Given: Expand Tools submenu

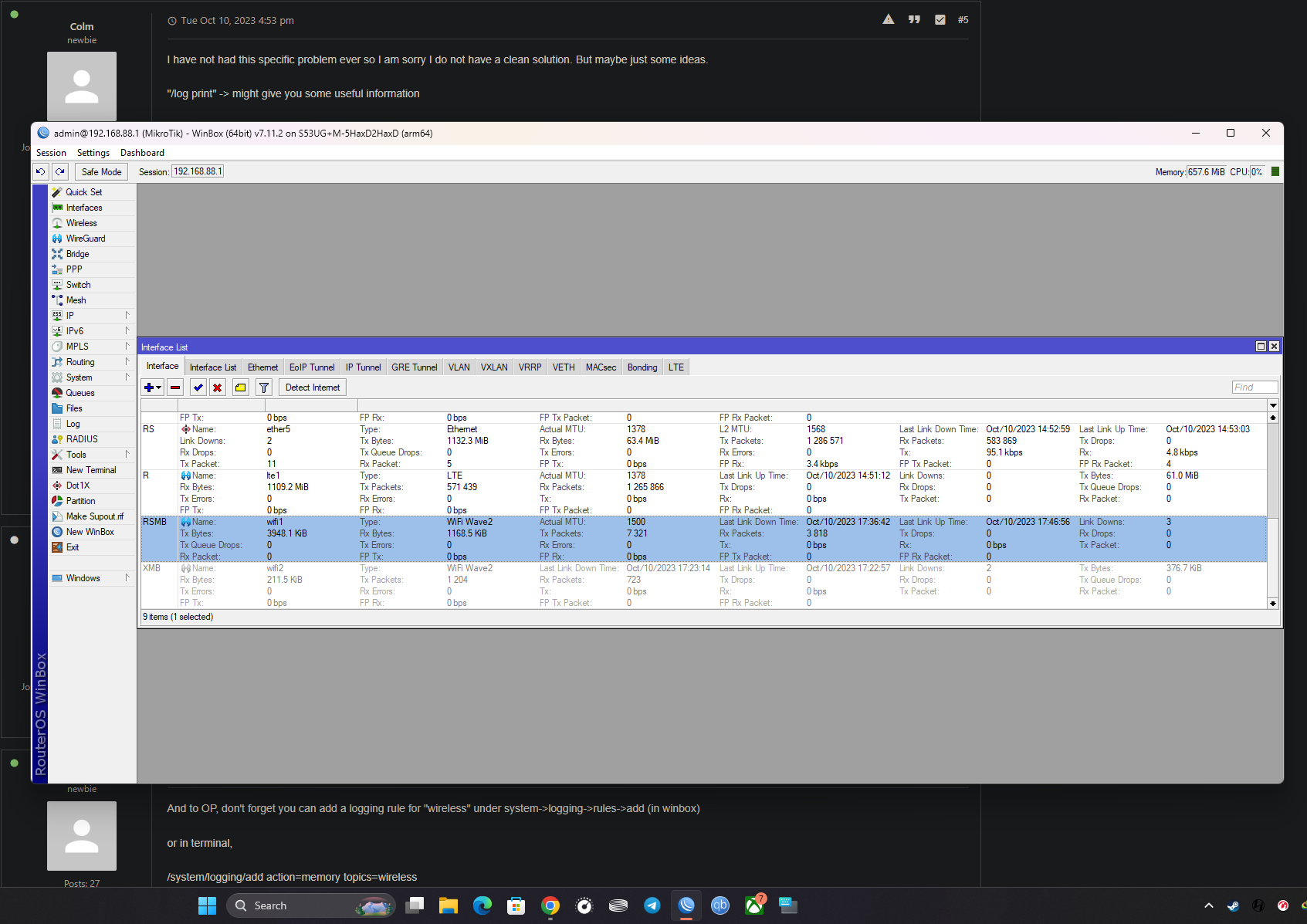Looking at the screenshot, I should pos(92,455).
